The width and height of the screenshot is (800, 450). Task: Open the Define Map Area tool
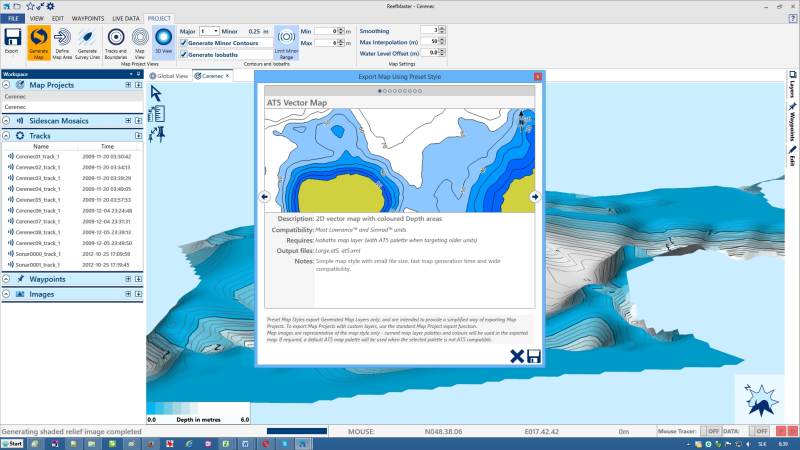point(63,40)
